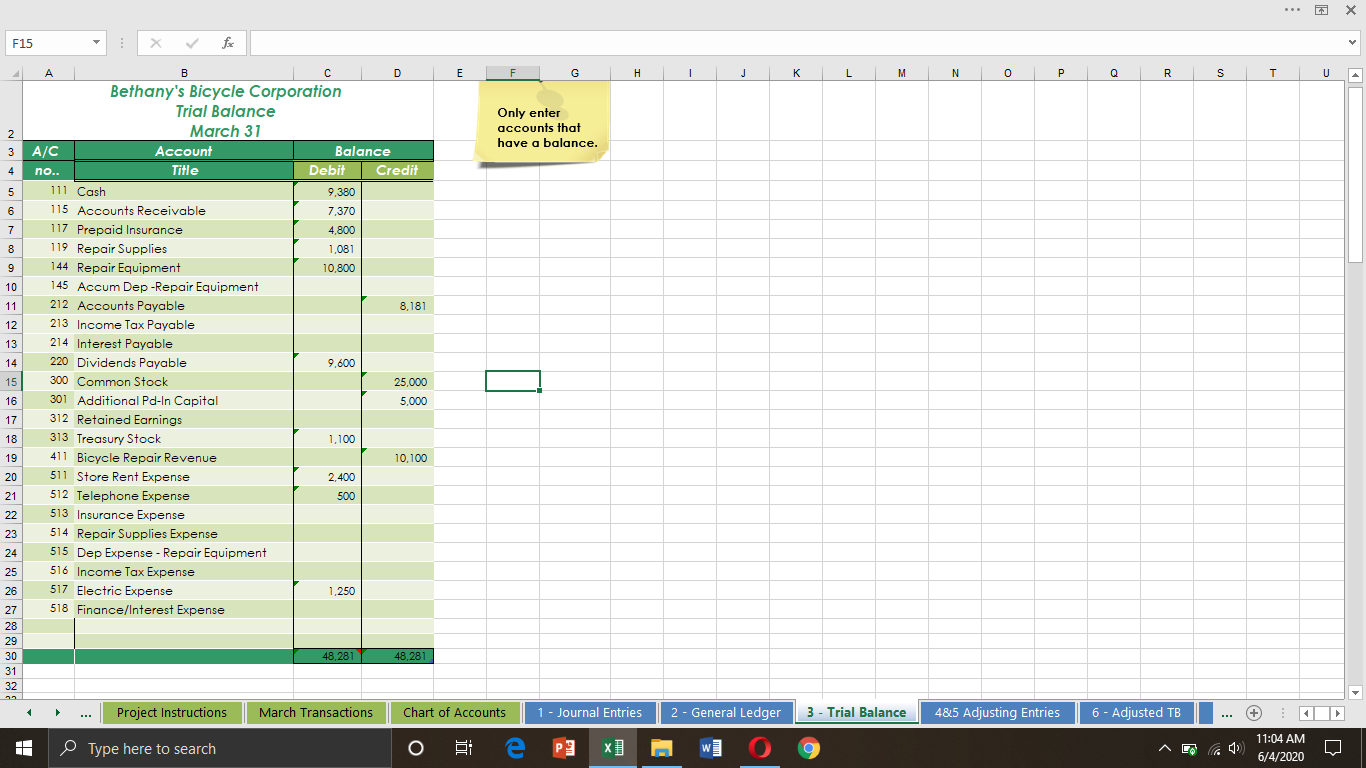Open Word from the taskbar

pyautogui.click(x=711, y=748)
